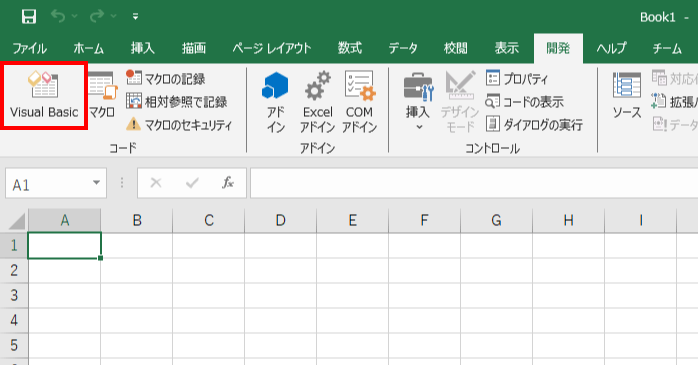Customize the Quick Access Toolbar
Screen dimensions: 698x365
tap(135, 17)
